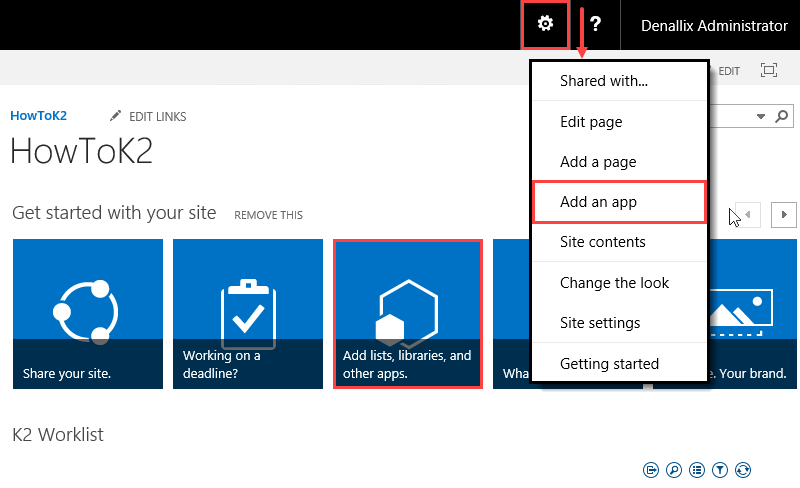Click the K2 Worklist filter icon
The image size is (800, 488).
tap(720, 469)
